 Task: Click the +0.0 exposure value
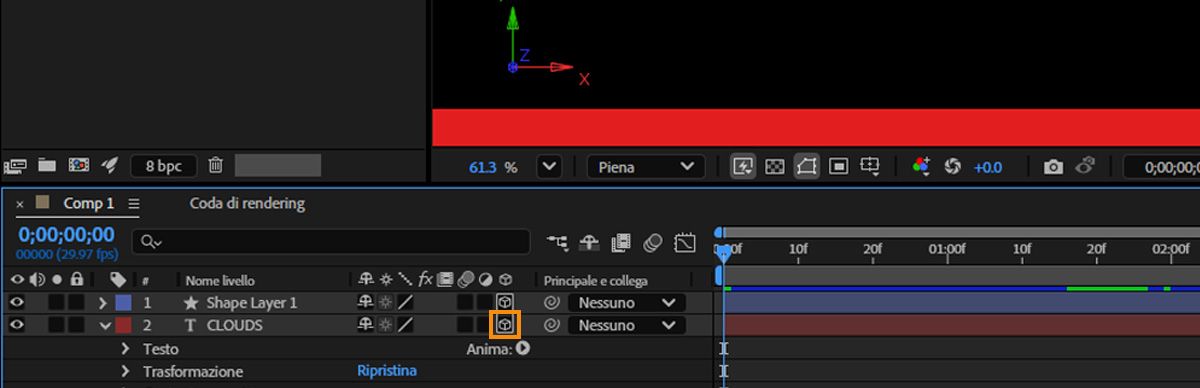click(987, 167)
